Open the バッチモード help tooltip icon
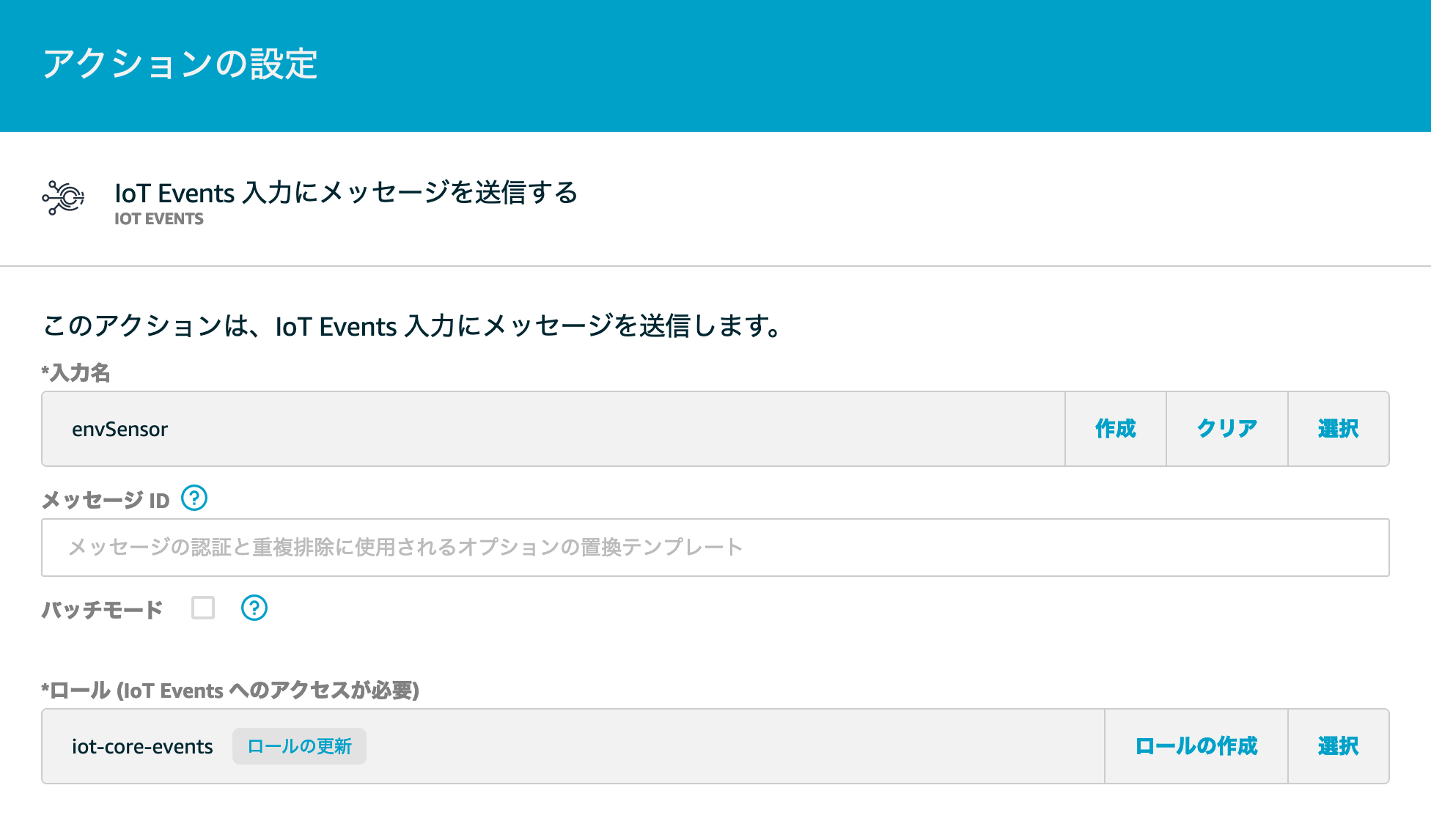Image resolution: width=1431 pixels, height=840 pixels. (254, 608)
